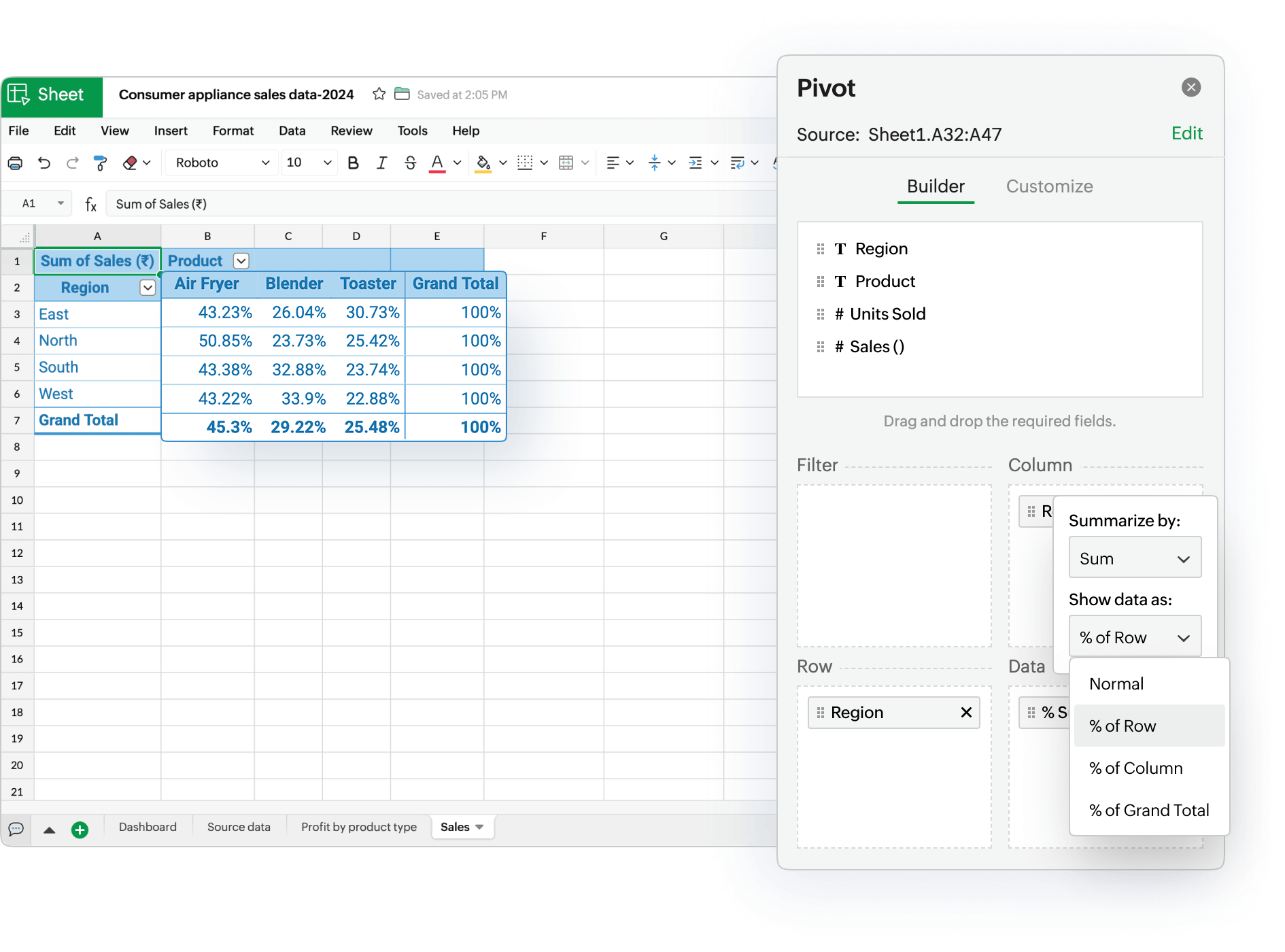Screen dimensions: 1285x952
Task: Click the merge cells icon
Action: tap(566, 163)
